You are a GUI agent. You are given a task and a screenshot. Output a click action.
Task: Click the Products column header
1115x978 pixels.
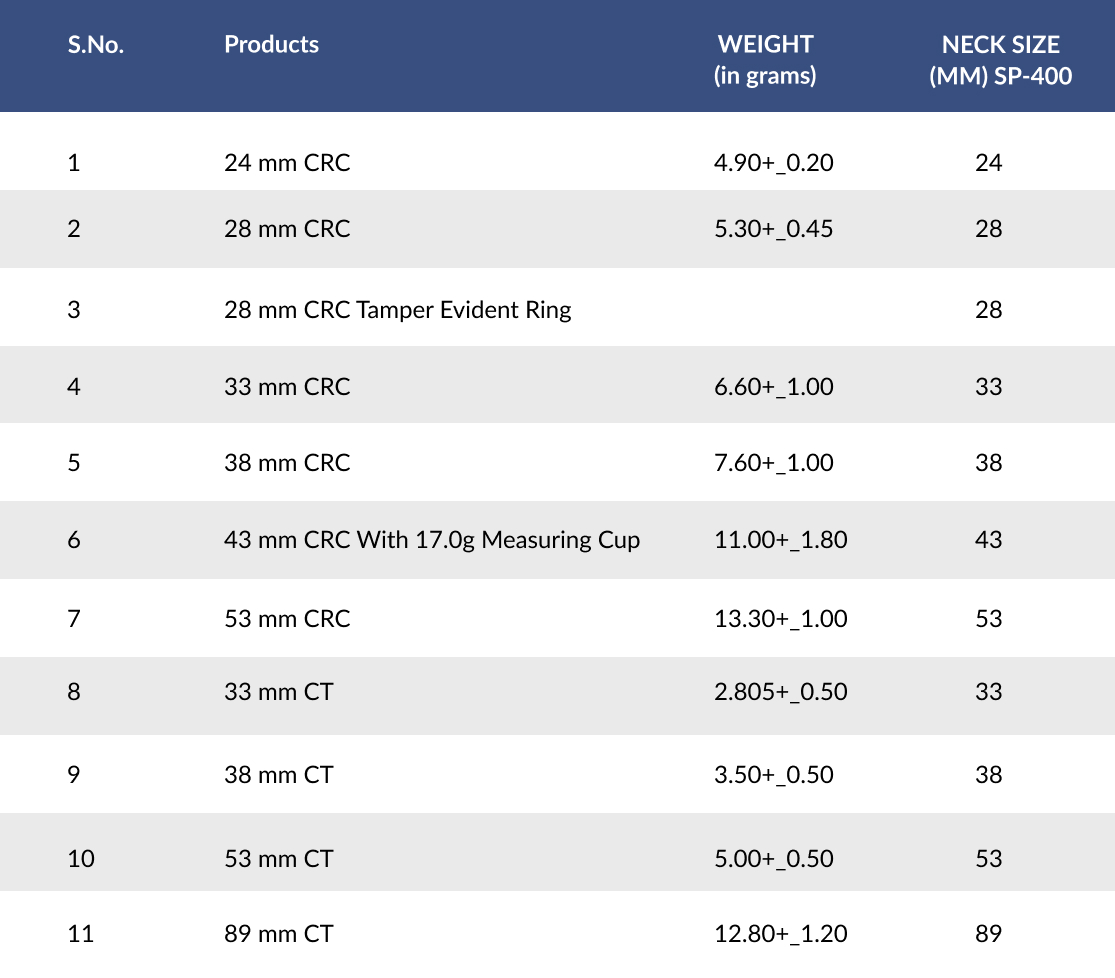click(272, 45)
